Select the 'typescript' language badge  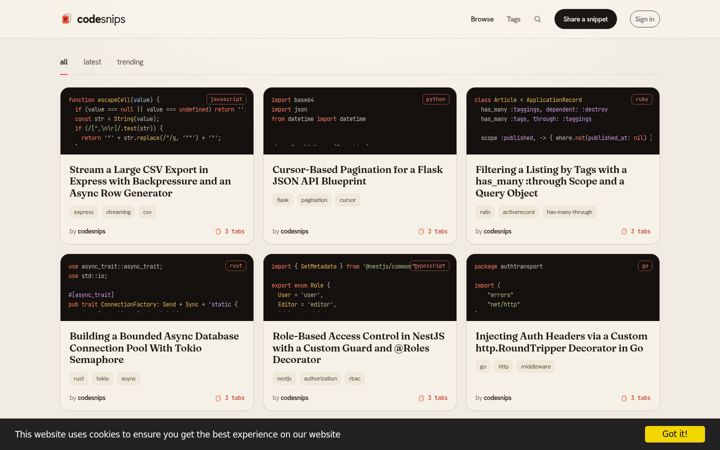[x=429, y=266]
